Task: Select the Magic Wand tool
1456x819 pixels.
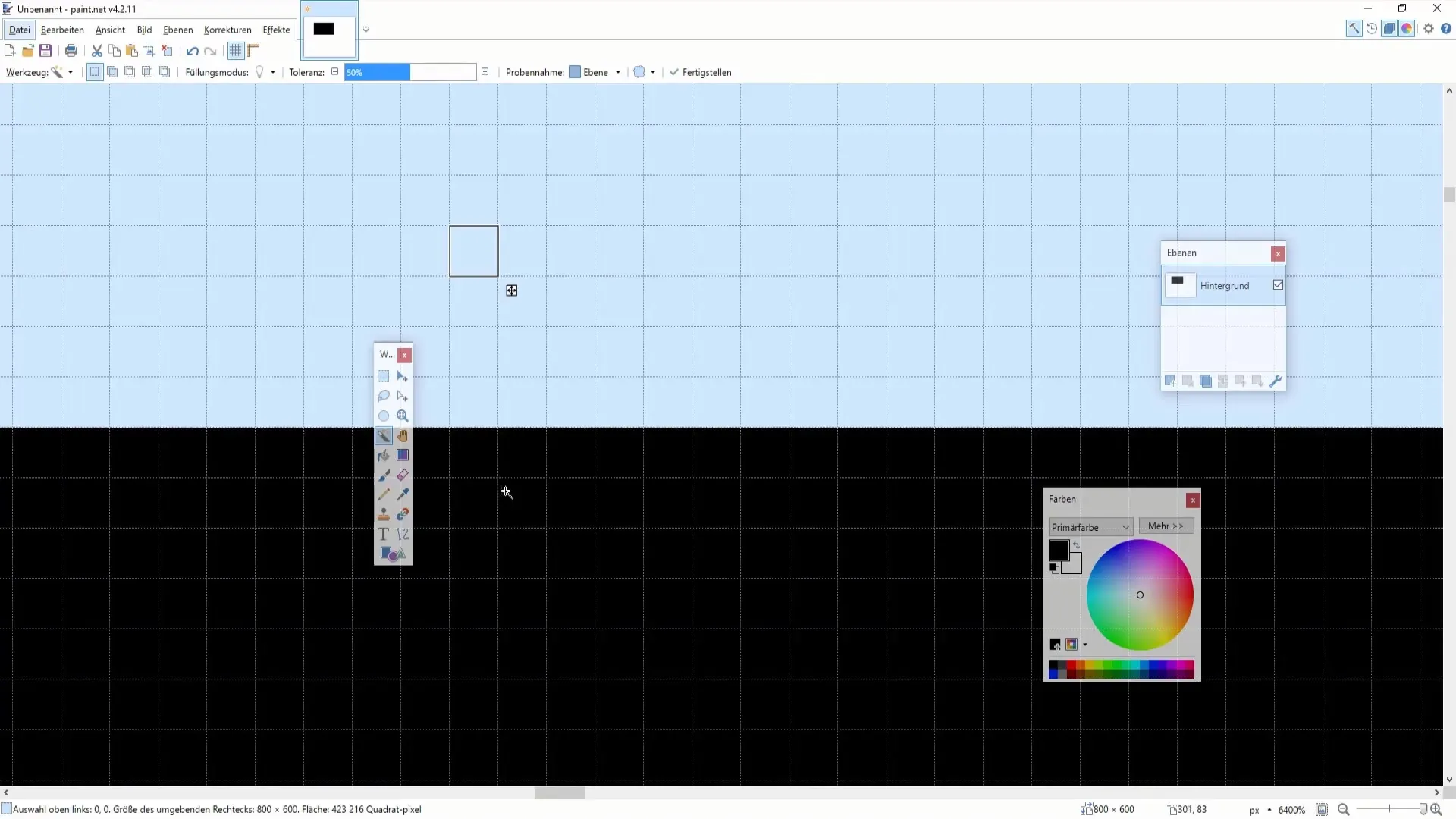Action: click(x=384, y=435)
